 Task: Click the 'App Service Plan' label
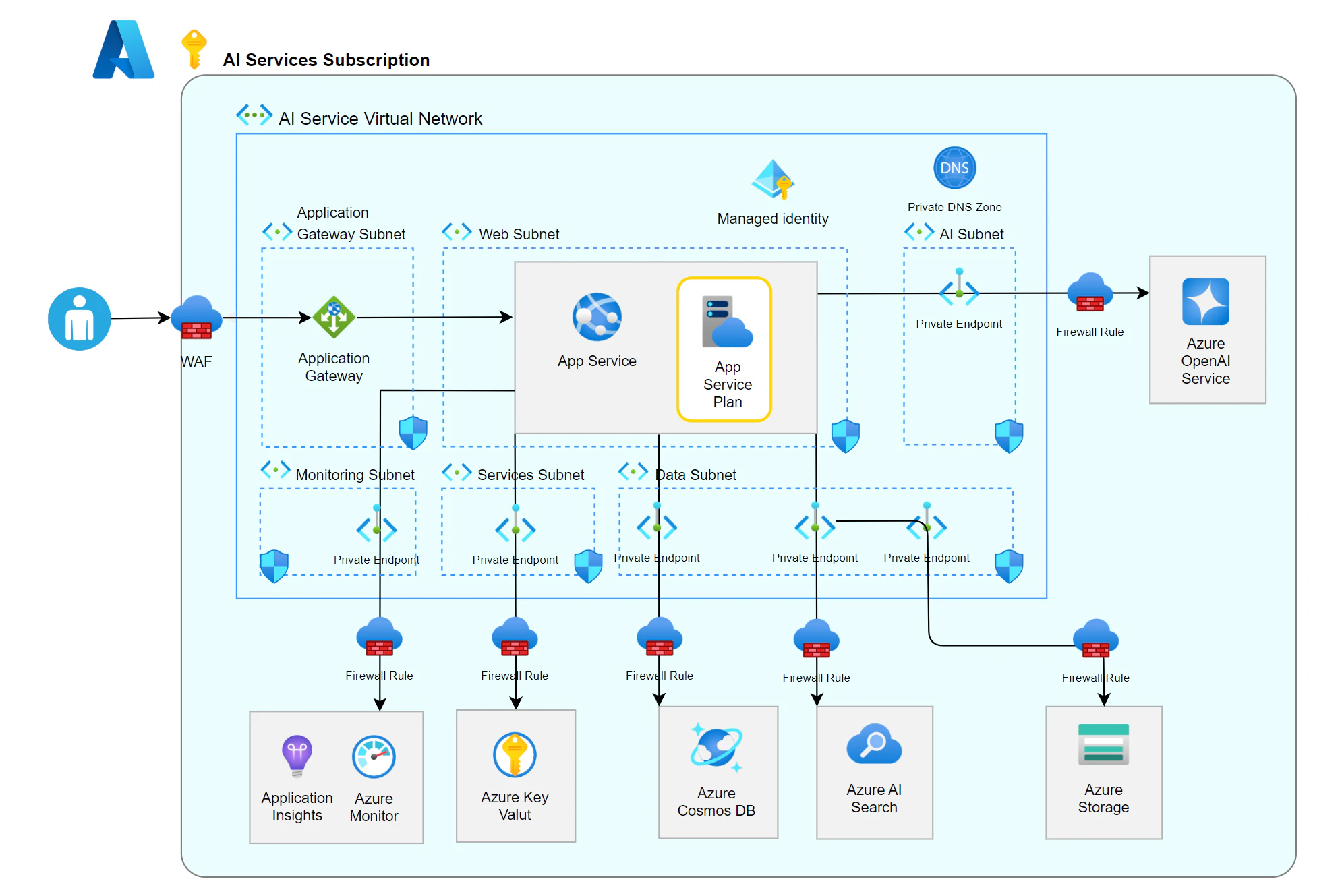(x=728, y=384)
